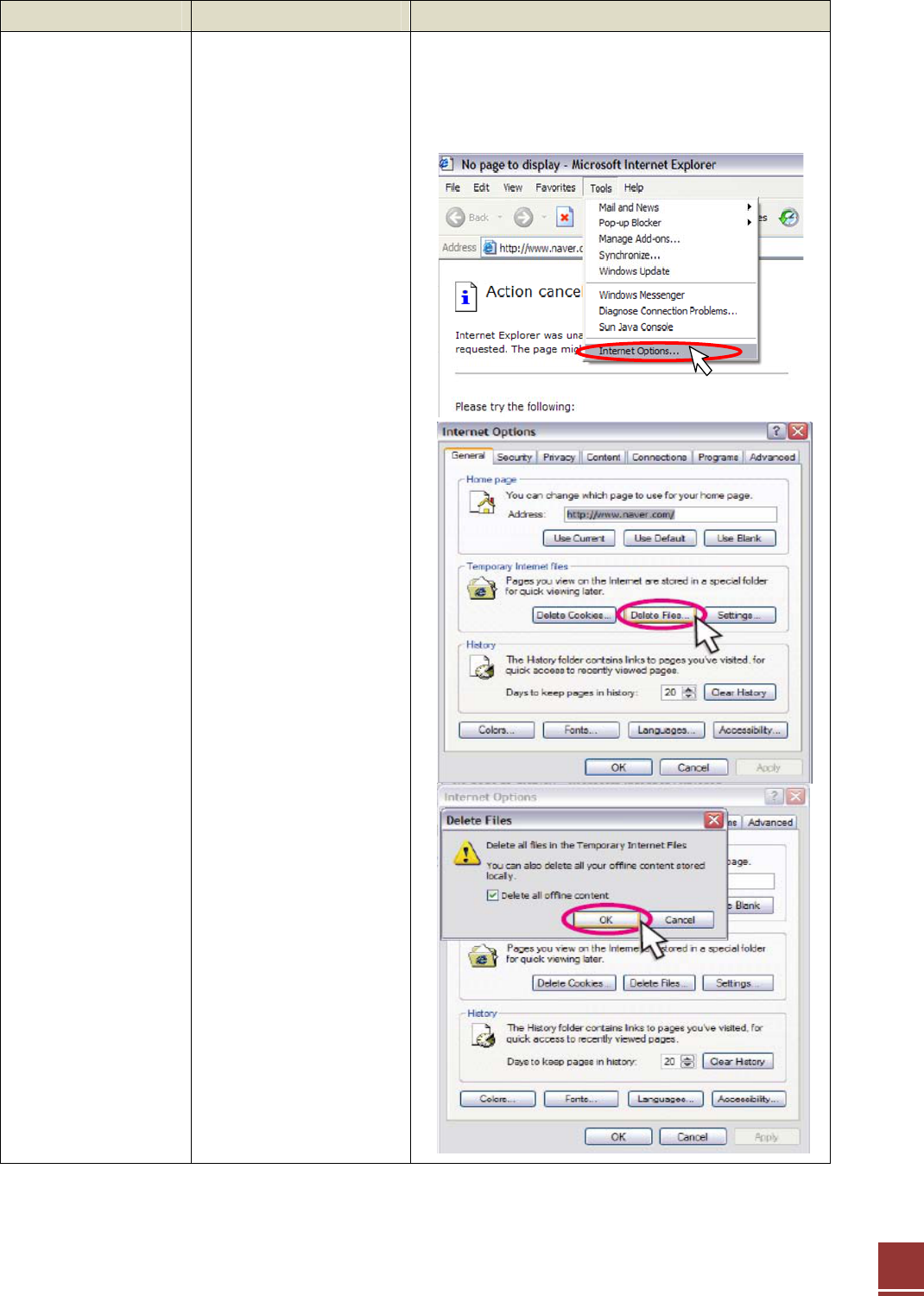Open the Edit menu in Internet Explorer
Screen dimensions: 924x1296
(x=481, y=187)
